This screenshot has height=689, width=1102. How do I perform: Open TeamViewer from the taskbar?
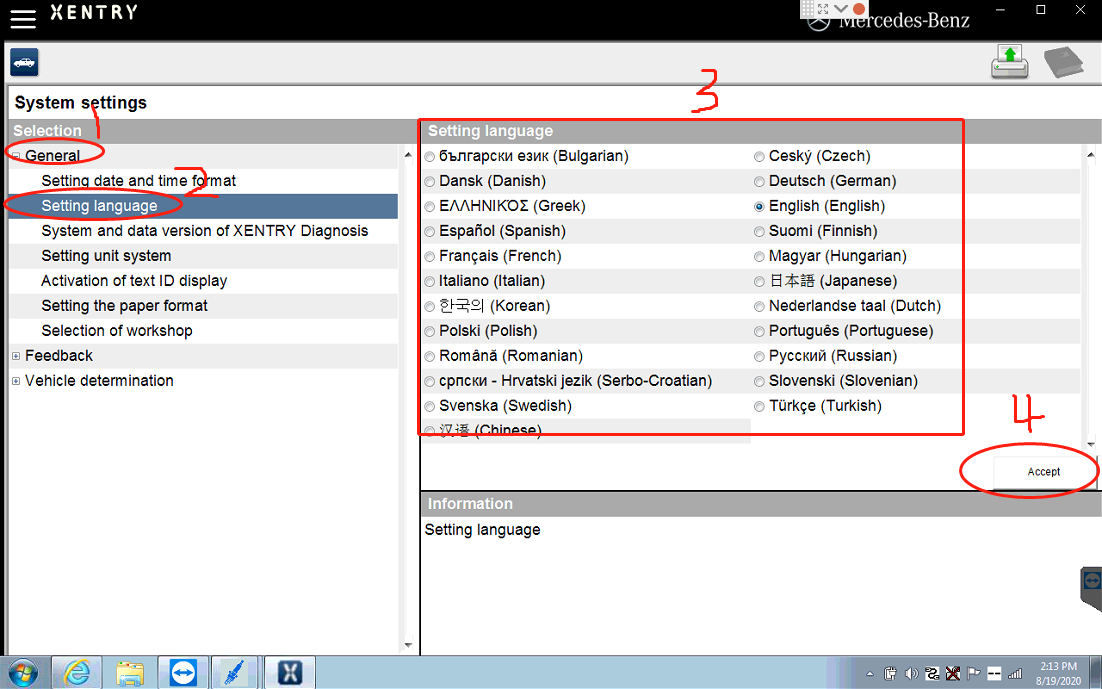tap(183, 673)
